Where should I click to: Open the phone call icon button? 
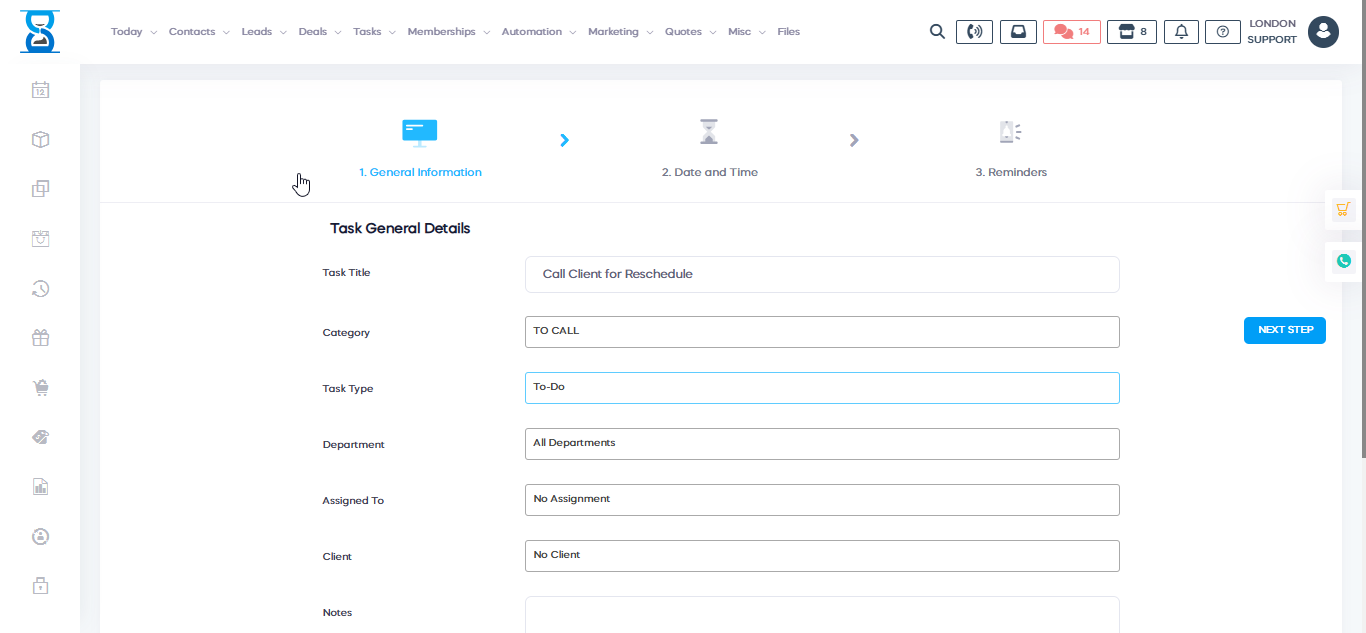[974, 32]
